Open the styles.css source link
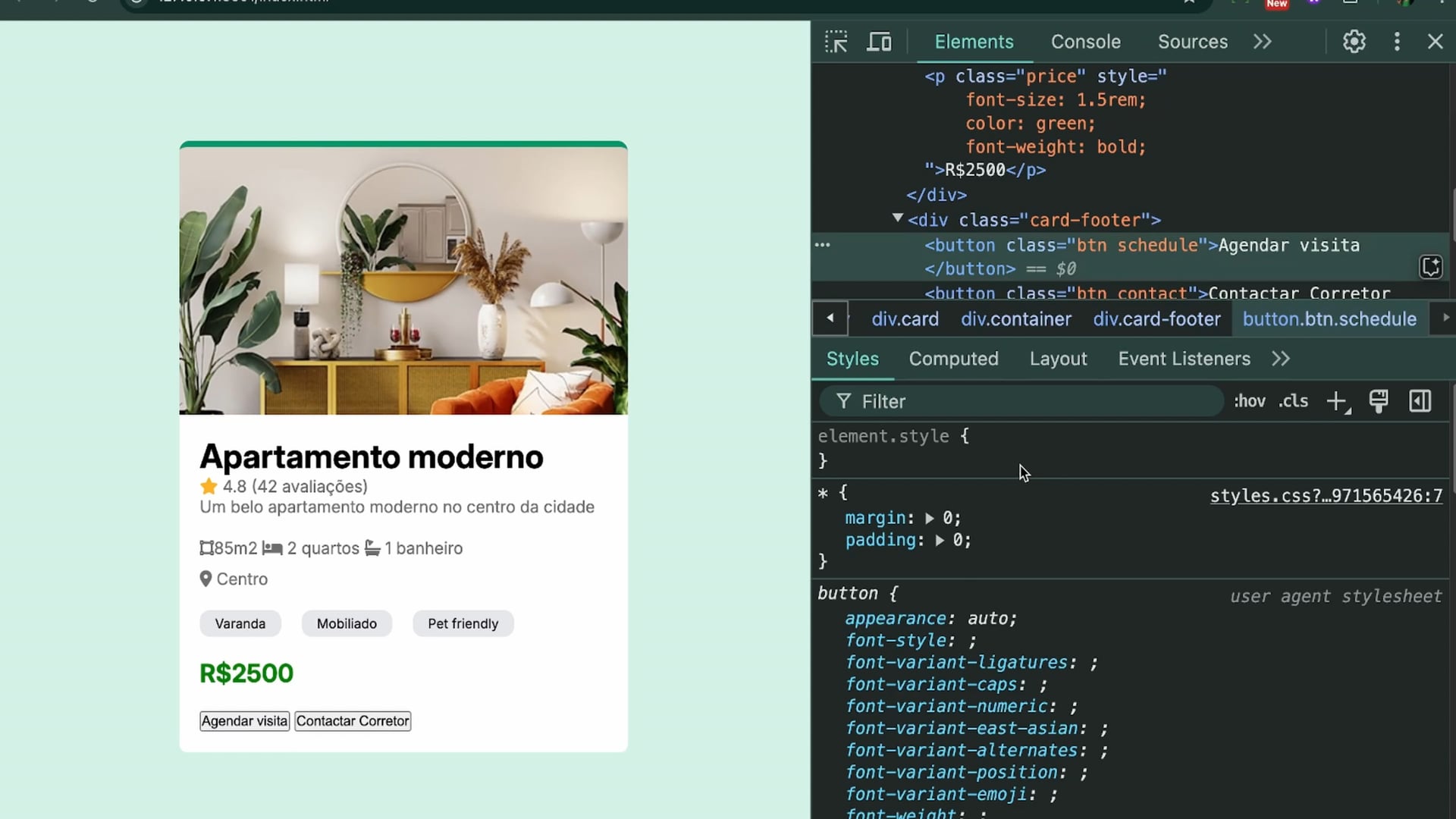The image size is (1456, 819). click(1326, 496)
